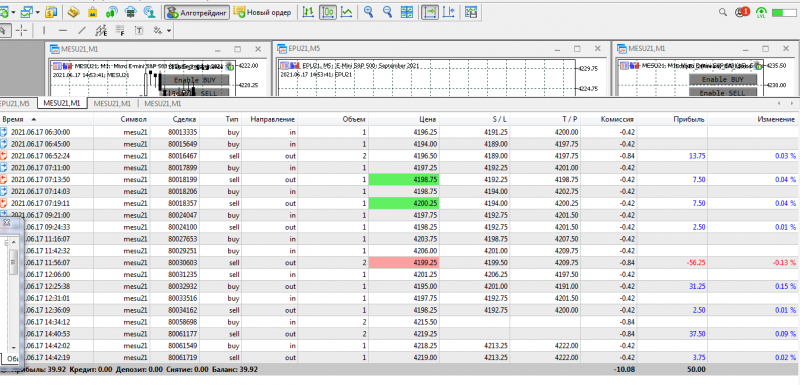Click Enable SELL in right MESU21 chart
Viewport: 800px width, 385px height.
(x=723, y=92)
